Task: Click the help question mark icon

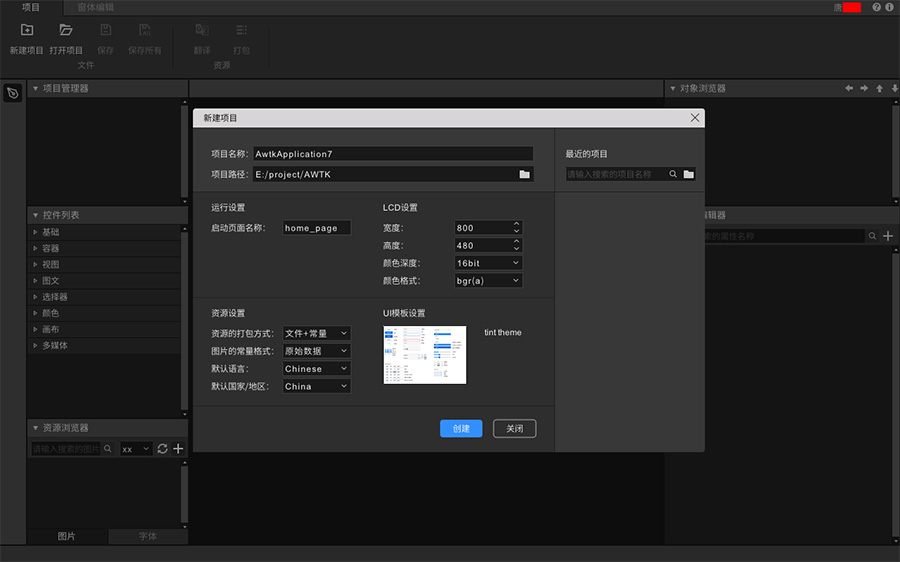Action: (x=877, y=7)
